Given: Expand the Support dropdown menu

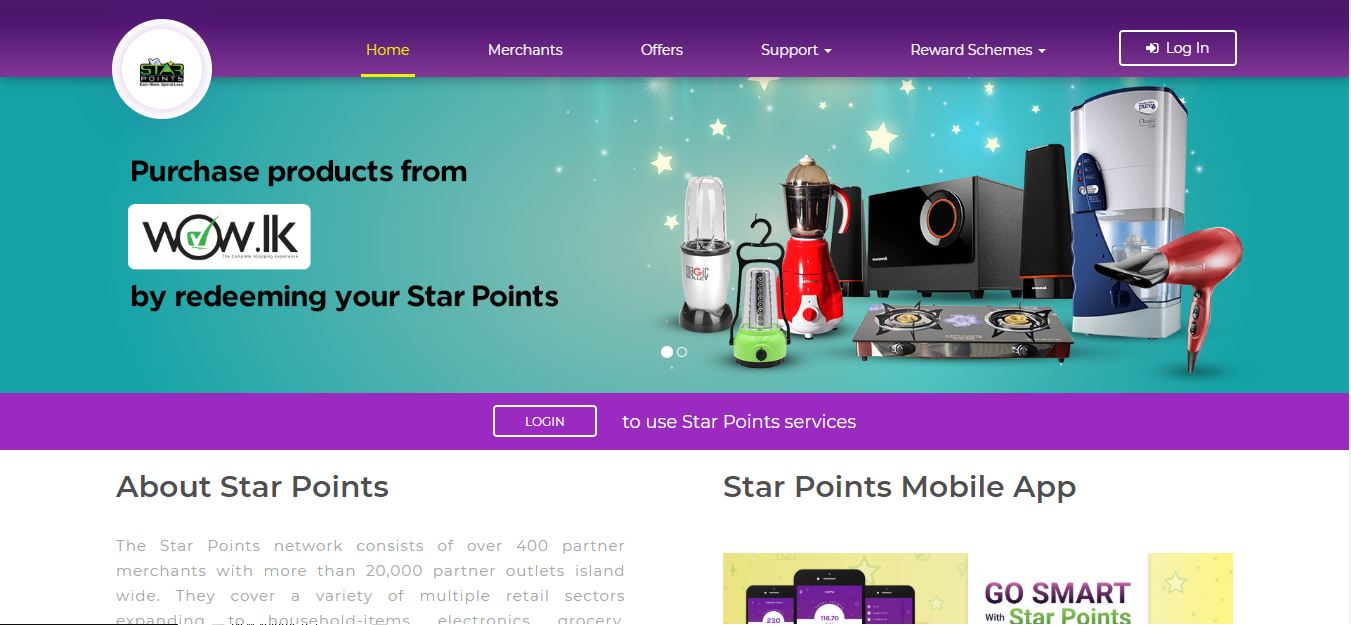Looking at the screenshot, I should coord(796,50).
